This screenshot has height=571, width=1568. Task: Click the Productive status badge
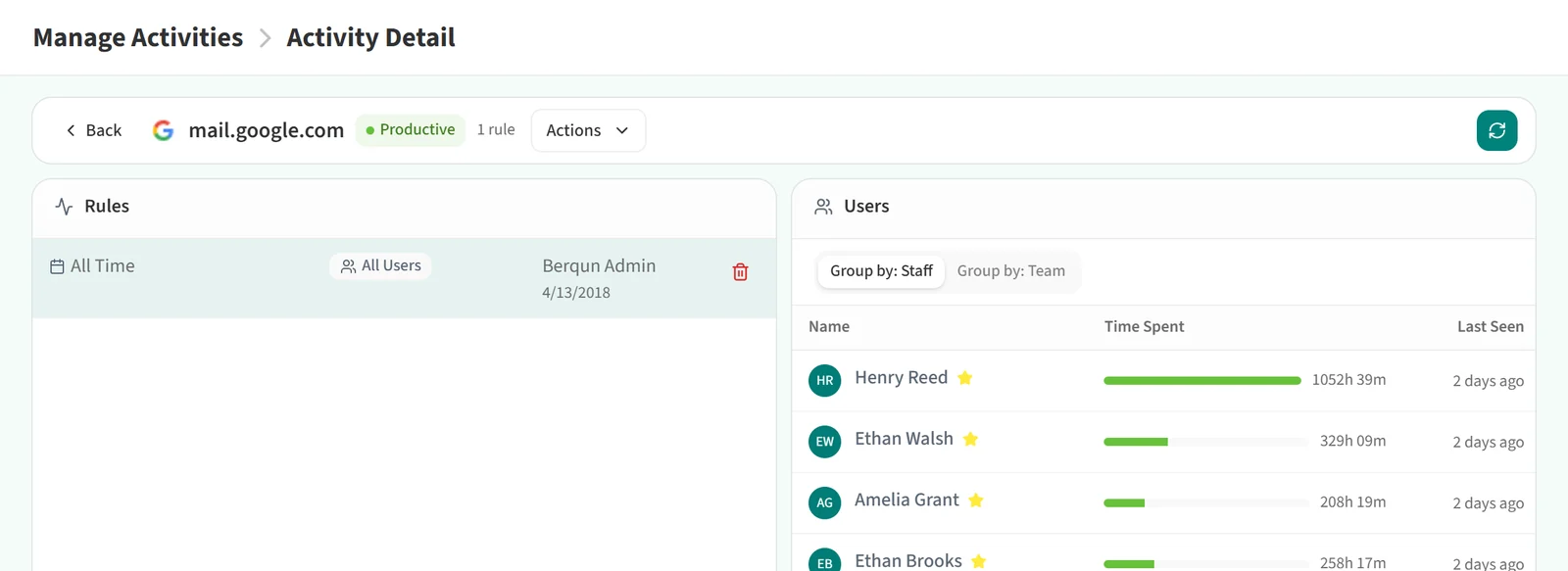[x=411, y=129]
